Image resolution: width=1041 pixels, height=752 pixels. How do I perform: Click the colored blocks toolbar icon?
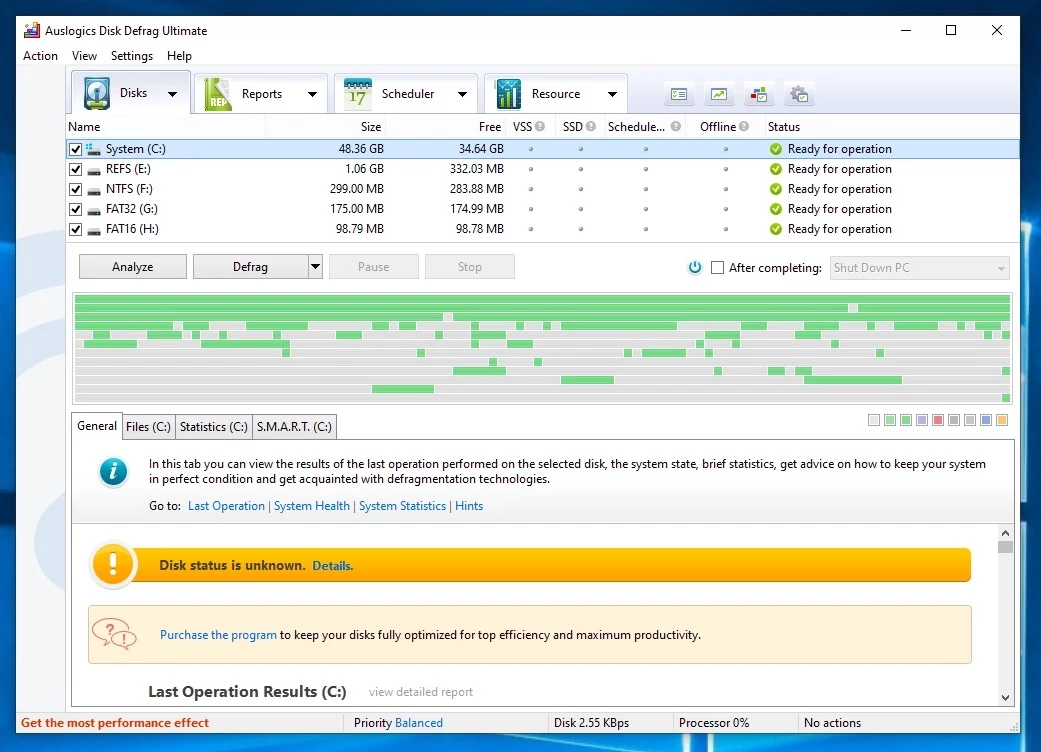click(x=759, y=94)
